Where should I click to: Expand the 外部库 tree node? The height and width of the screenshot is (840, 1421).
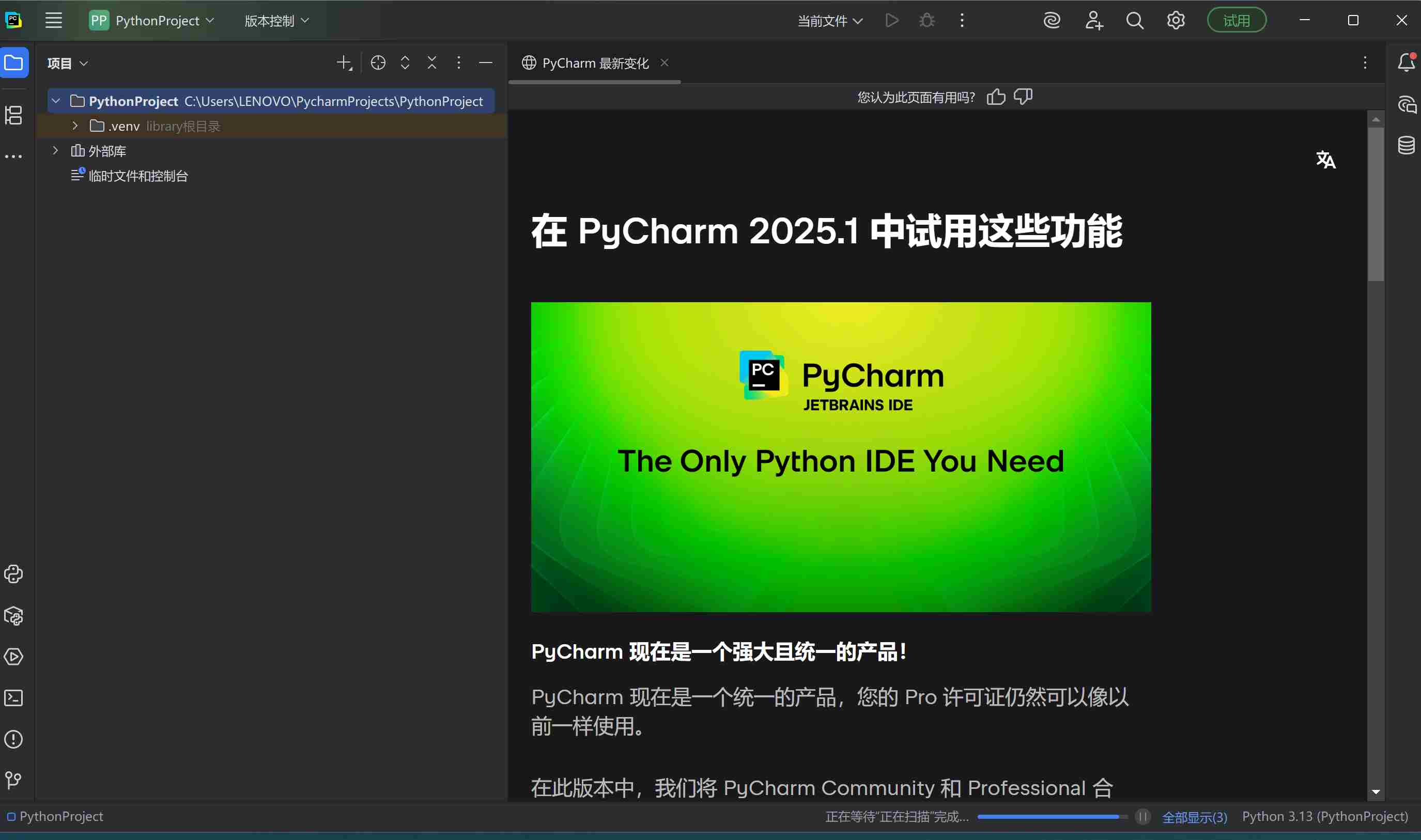click(x=55, y=150)
